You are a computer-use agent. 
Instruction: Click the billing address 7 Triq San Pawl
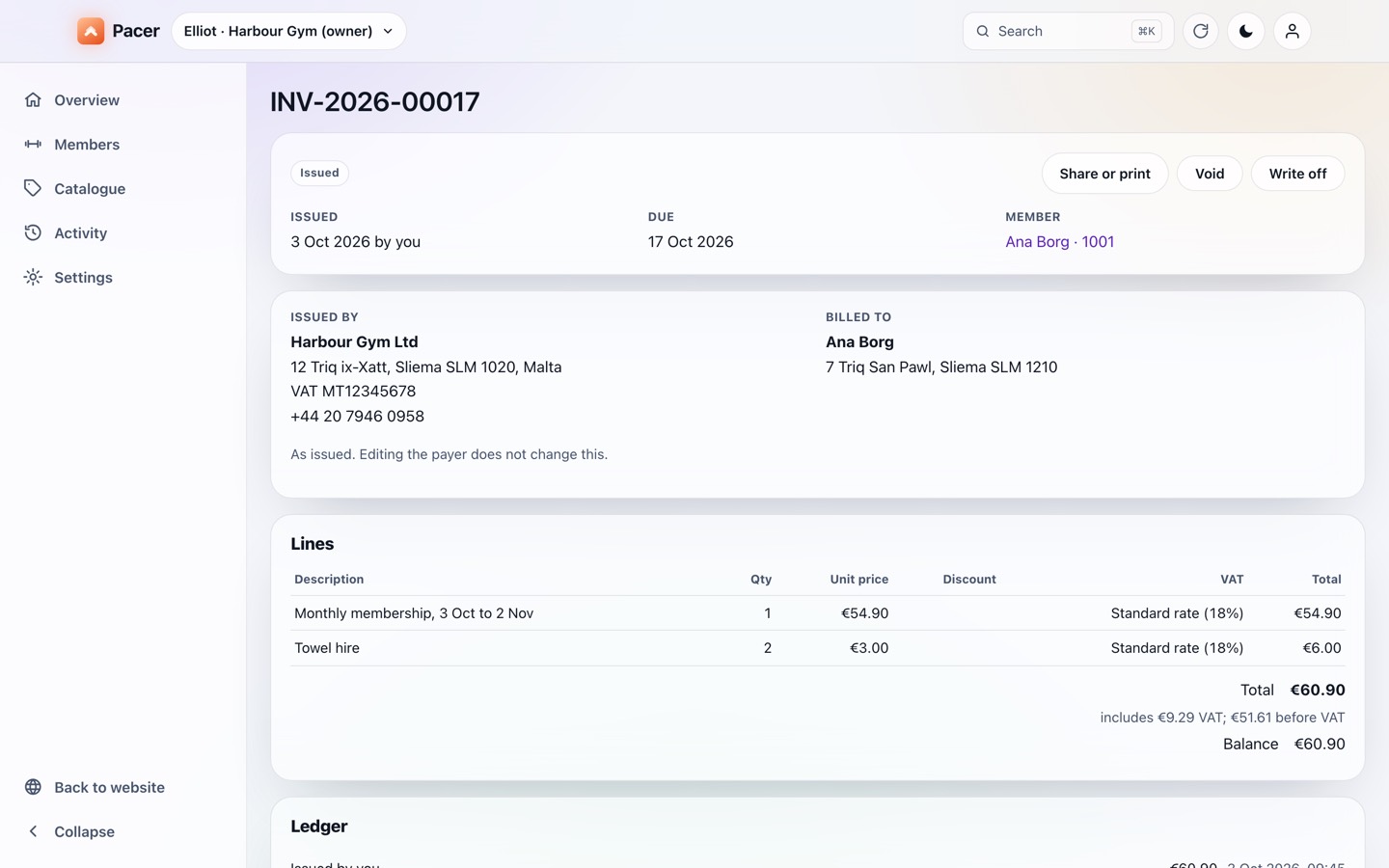[x=941, y=366]
